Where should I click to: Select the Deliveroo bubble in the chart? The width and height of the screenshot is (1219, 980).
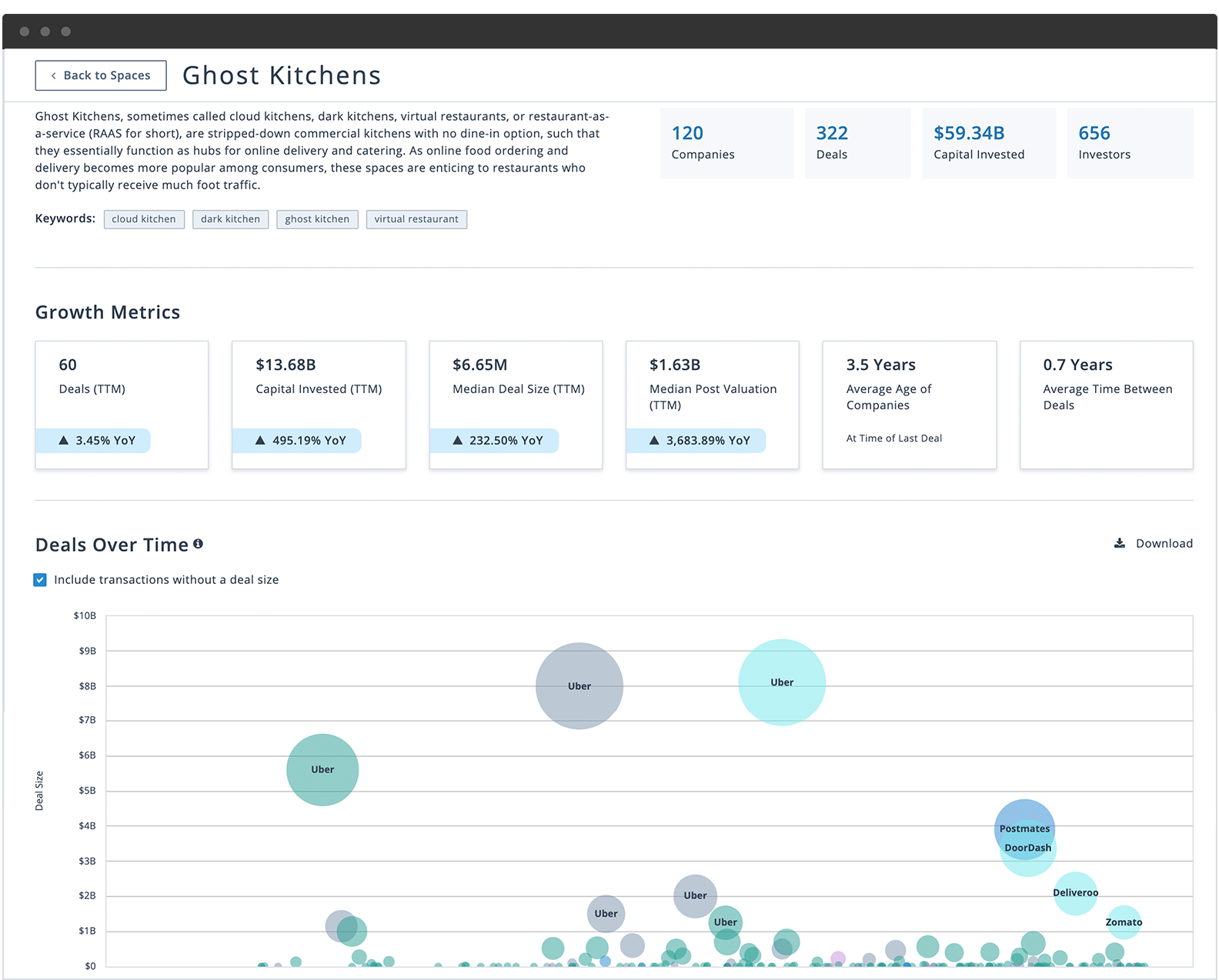pos(1075,893)
